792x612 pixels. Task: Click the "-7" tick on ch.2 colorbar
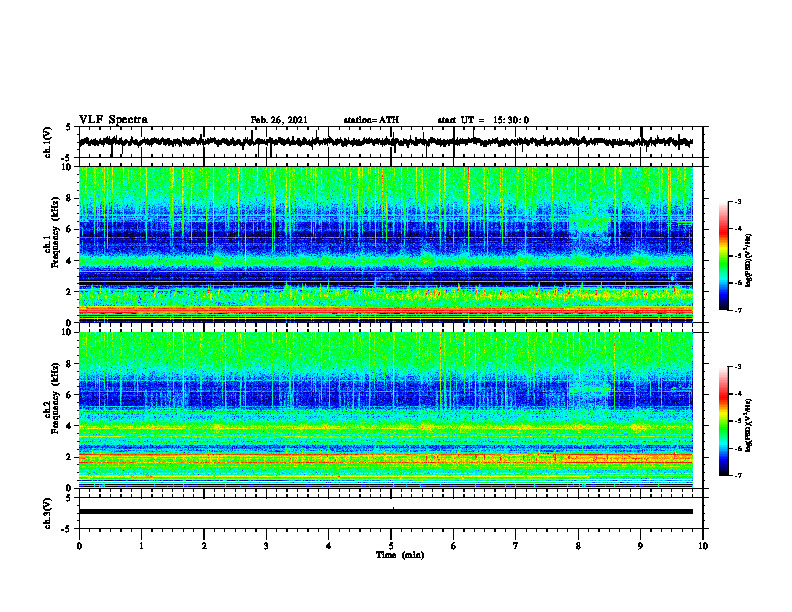738,475
